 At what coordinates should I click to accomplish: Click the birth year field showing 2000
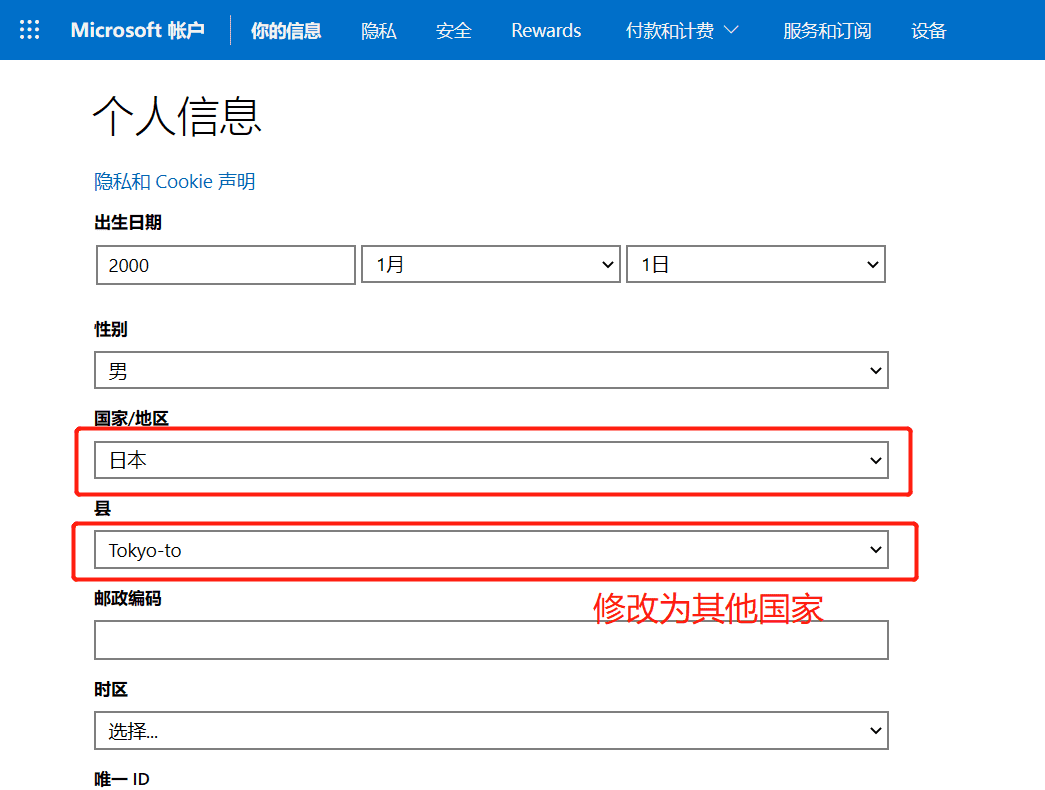click(x=226, y=265)
